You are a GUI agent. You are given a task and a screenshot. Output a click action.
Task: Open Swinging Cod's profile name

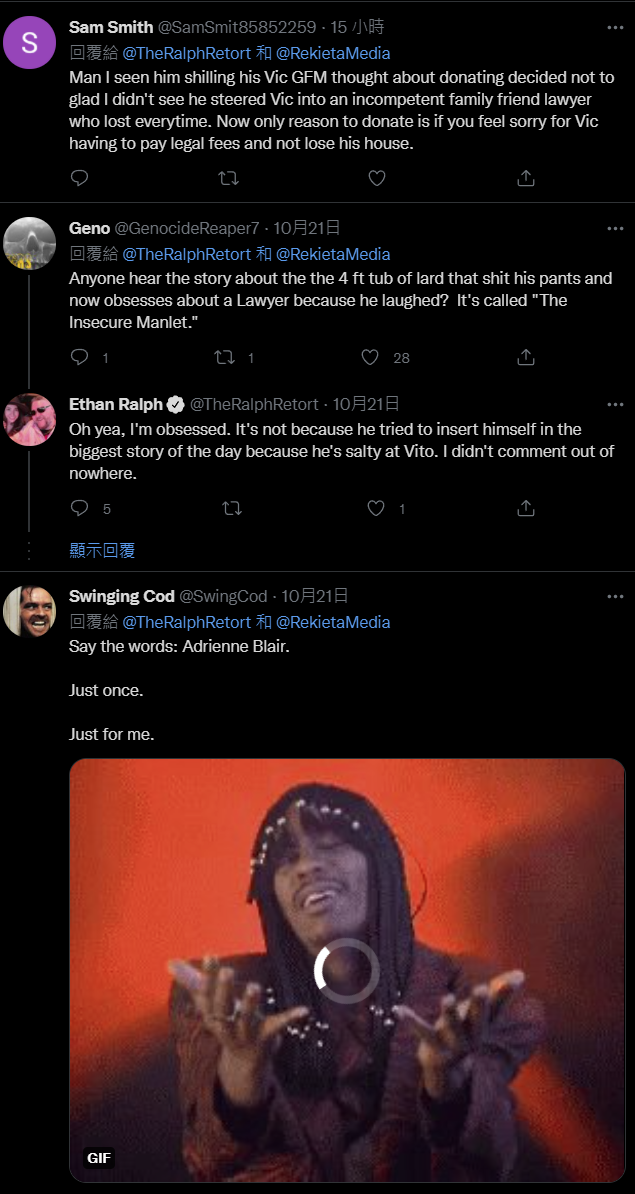(x=122, y=596)
